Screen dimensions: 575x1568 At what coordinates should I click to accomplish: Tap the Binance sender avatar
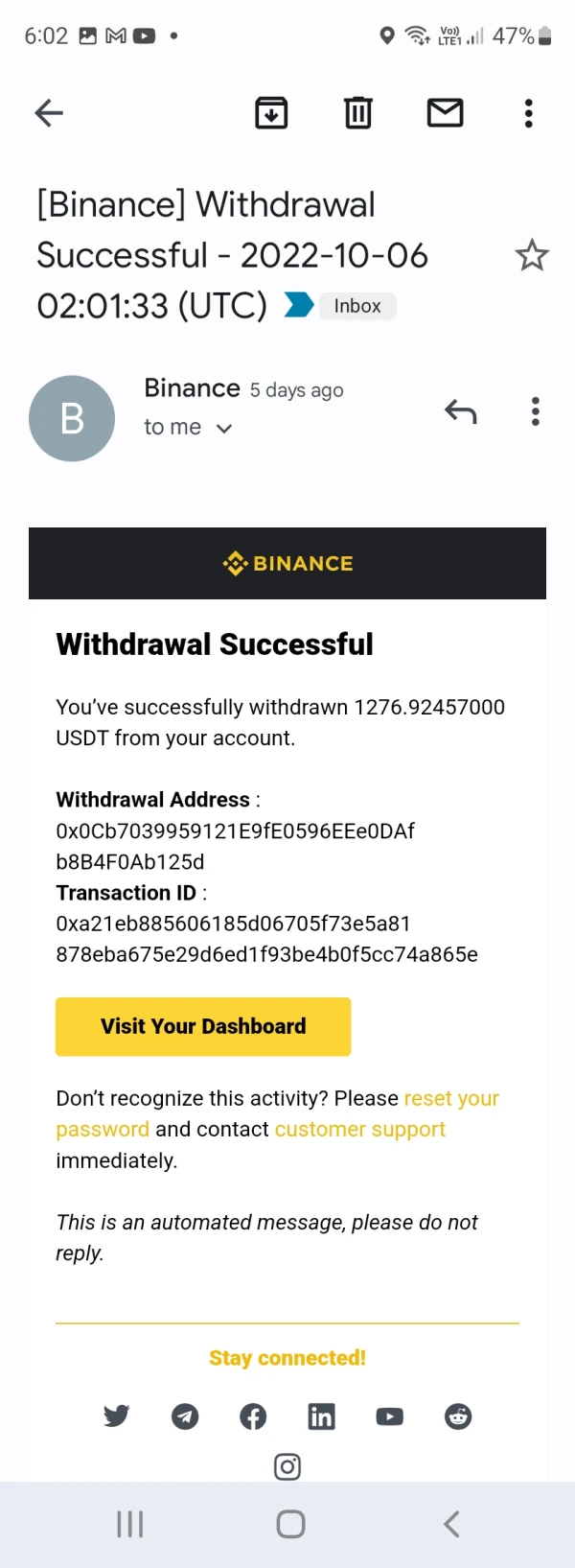click(x=72, y=419)
